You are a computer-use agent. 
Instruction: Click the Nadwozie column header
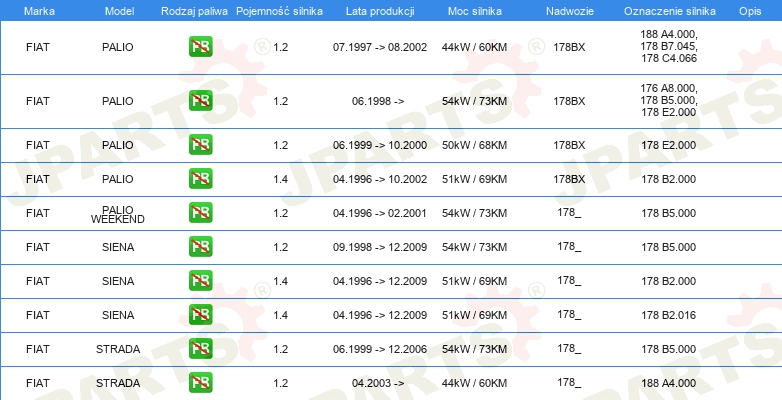coord(569,11)
